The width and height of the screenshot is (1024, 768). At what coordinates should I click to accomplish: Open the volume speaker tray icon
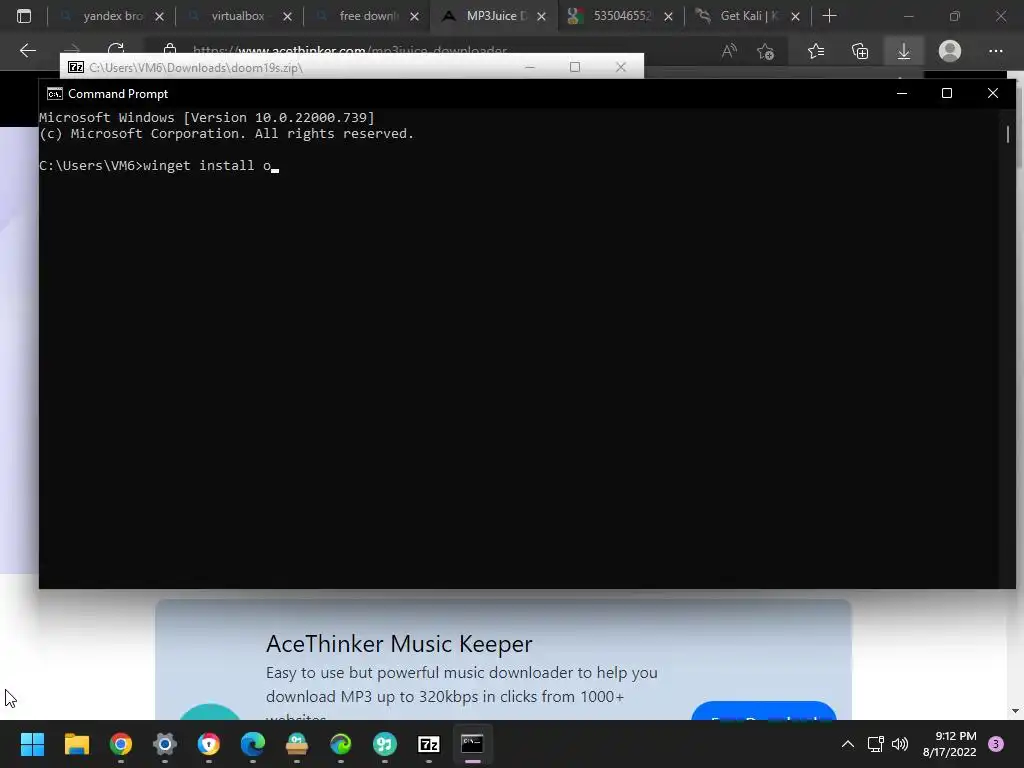[x=900, y=744]
